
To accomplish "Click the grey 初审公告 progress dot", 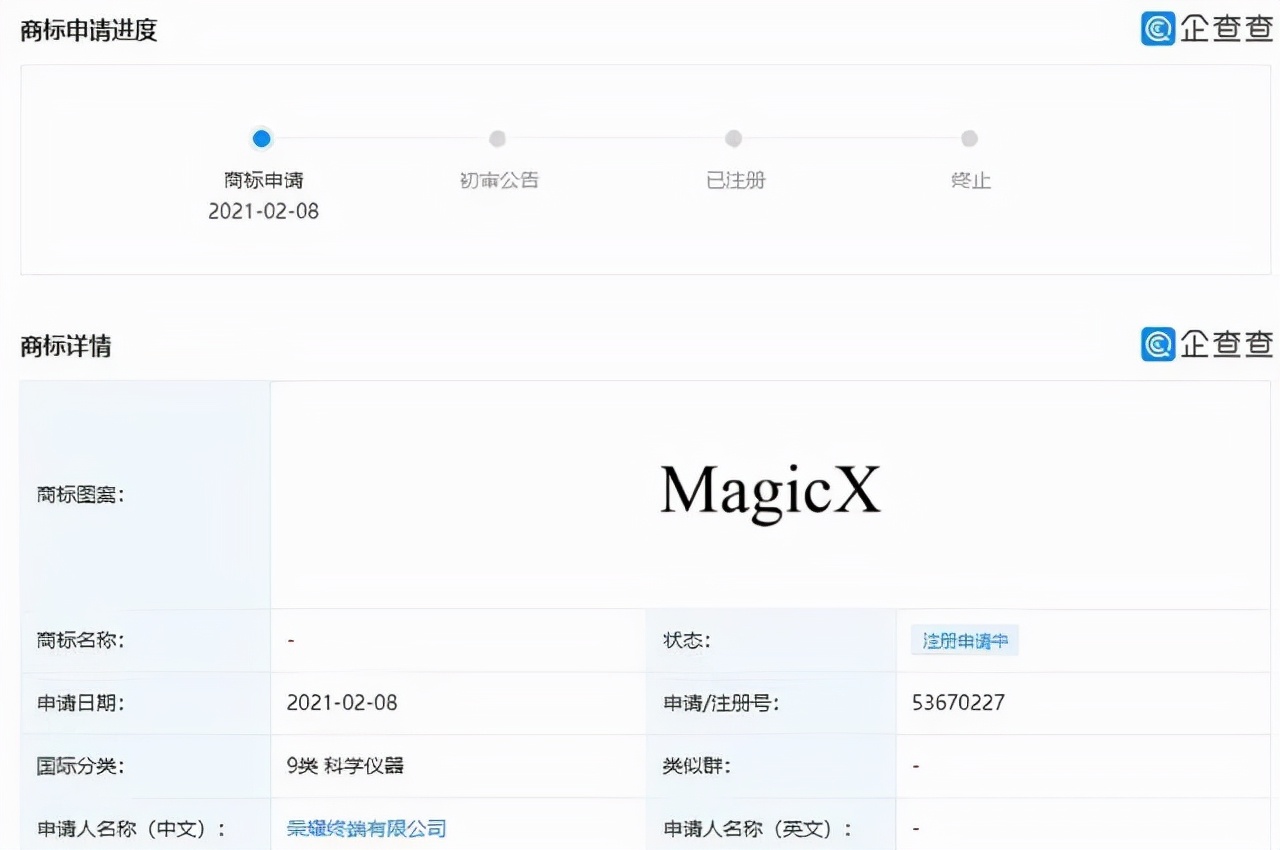I will [497, 139].
